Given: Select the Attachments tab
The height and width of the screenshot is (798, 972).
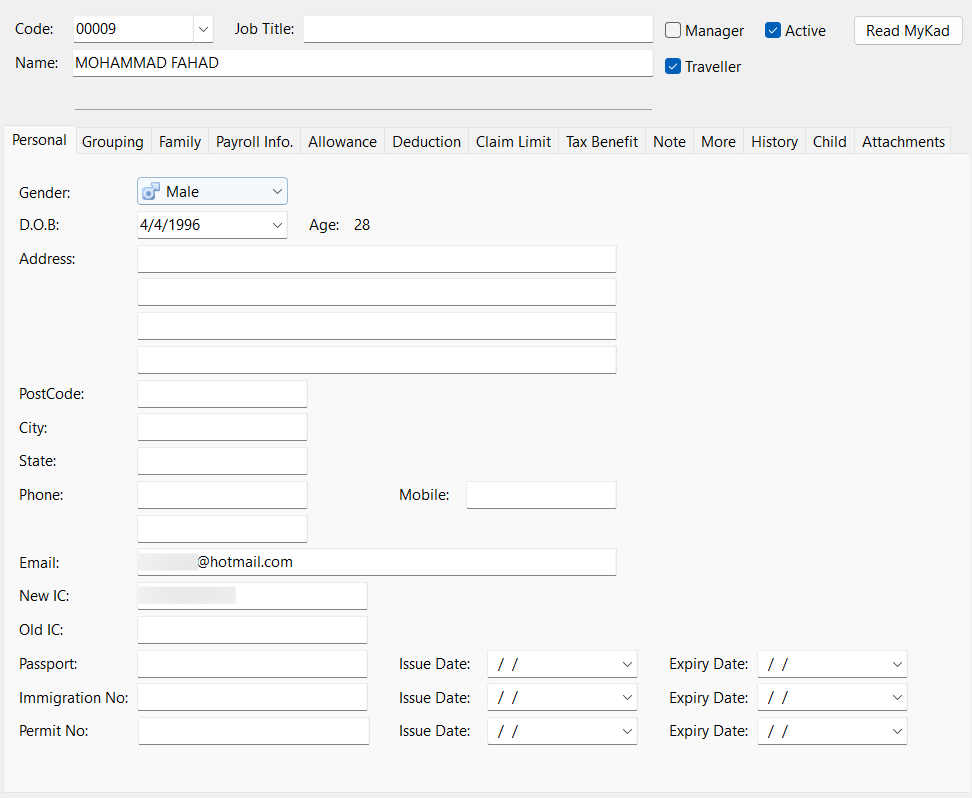Looking at the screenshot, I should pos(903,142).
